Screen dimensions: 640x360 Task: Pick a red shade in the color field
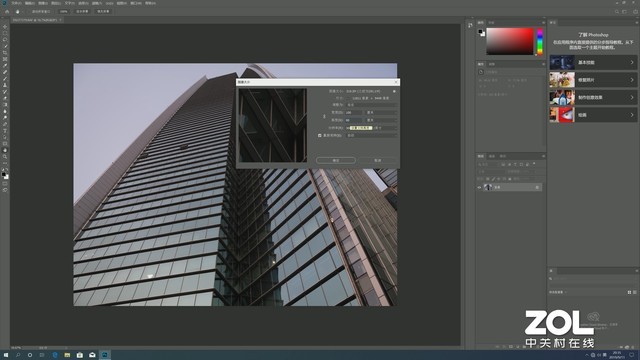[x=510, y=41]
